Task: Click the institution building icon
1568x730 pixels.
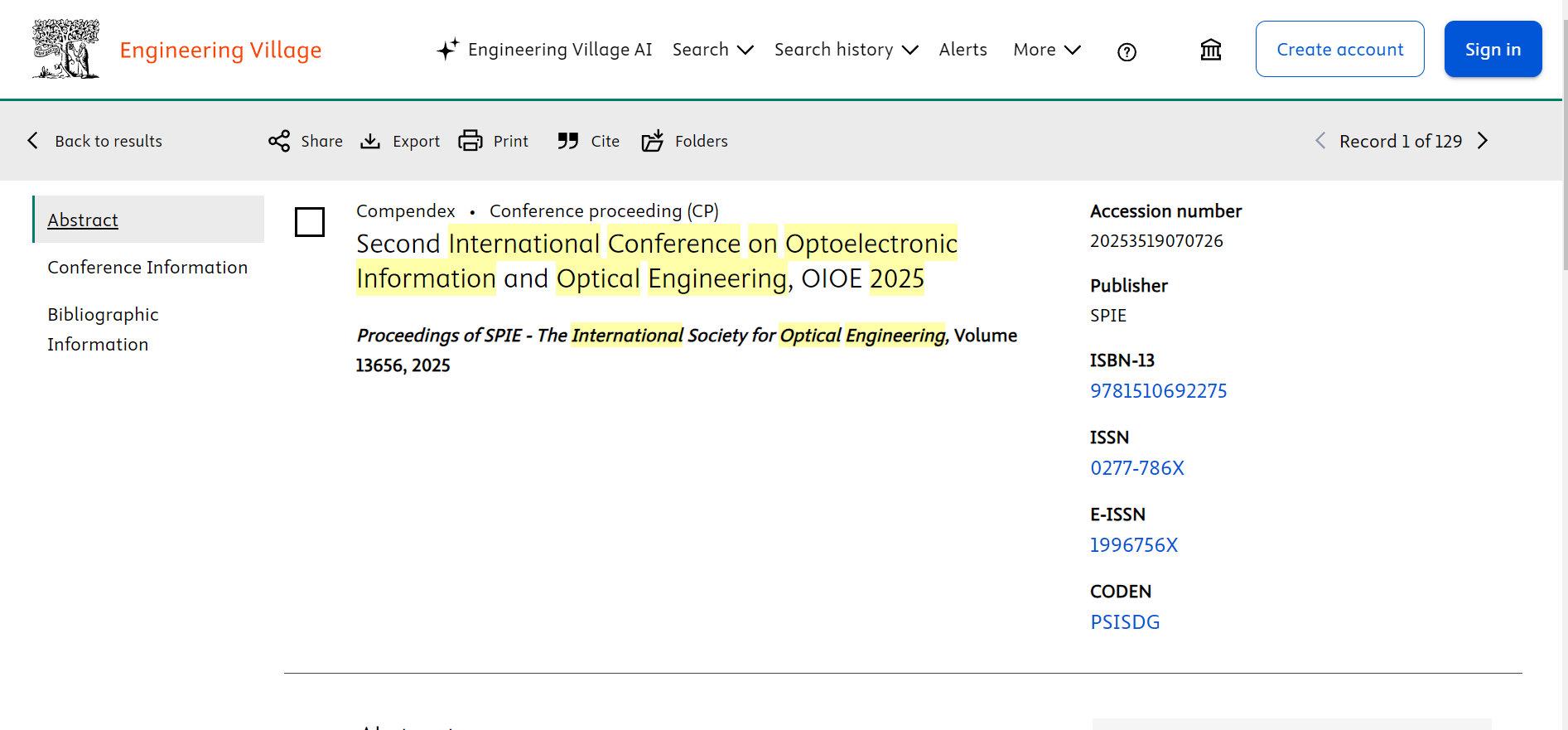Action: tap(1211, 50)
